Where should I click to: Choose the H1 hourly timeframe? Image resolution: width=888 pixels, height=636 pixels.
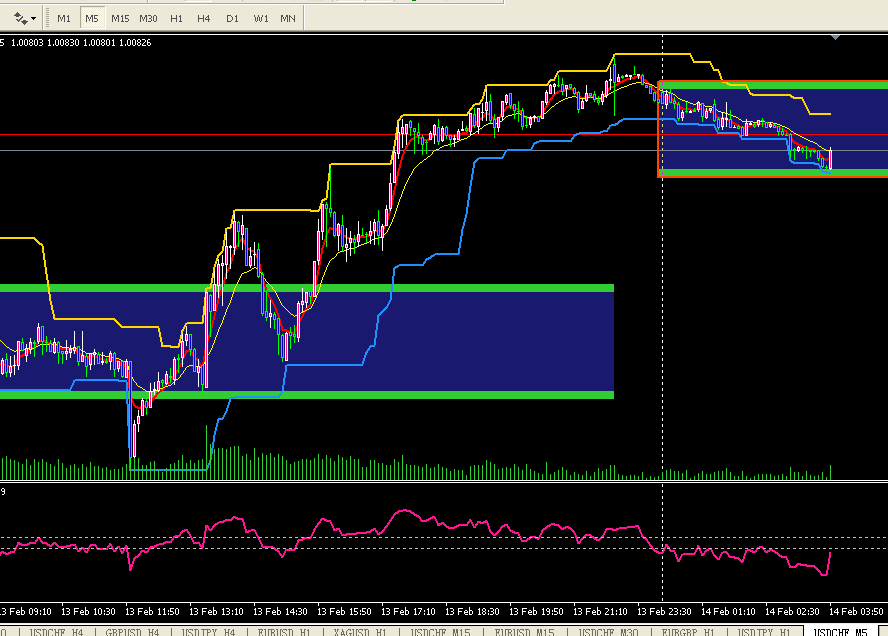[176, 19]
